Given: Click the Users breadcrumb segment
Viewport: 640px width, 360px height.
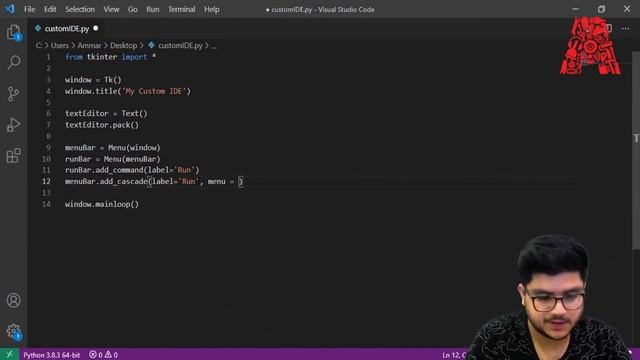Looking at the screenshot, I should click(60, 45).
